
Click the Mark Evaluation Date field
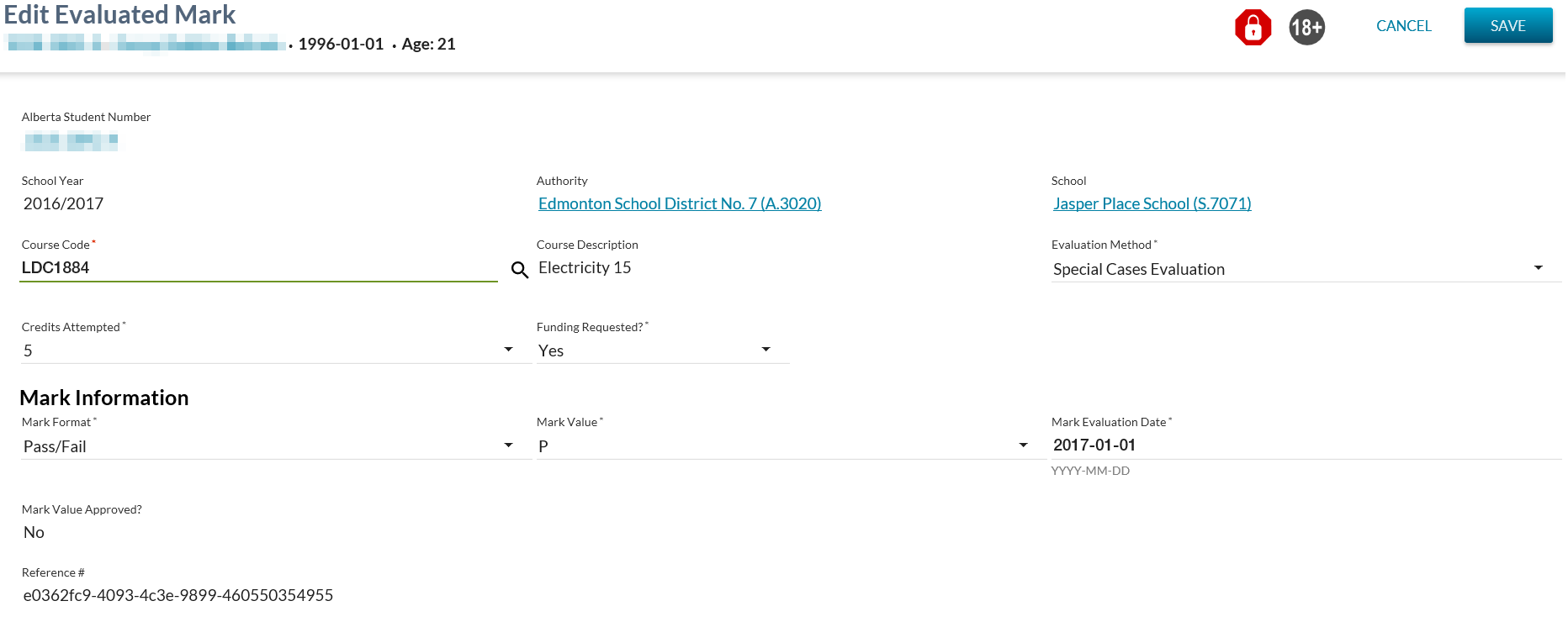[1304, 445]
